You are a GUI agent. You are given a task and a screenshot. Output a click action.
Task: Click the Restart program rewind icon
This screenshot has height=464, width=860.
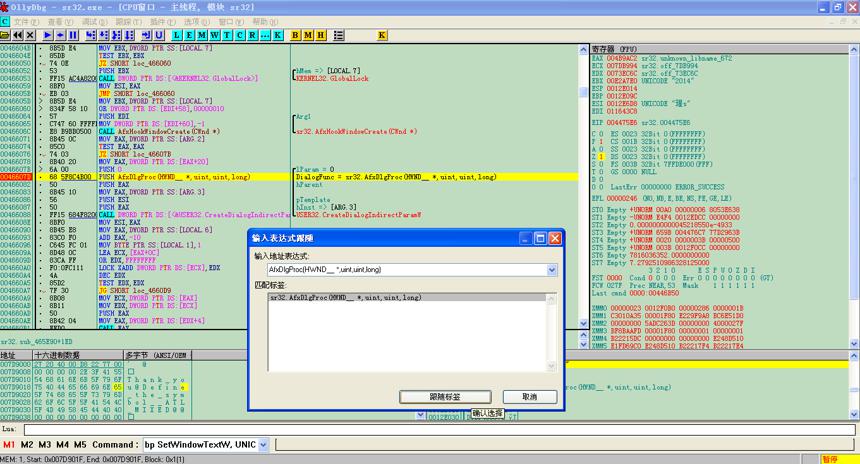click(18, 35)
